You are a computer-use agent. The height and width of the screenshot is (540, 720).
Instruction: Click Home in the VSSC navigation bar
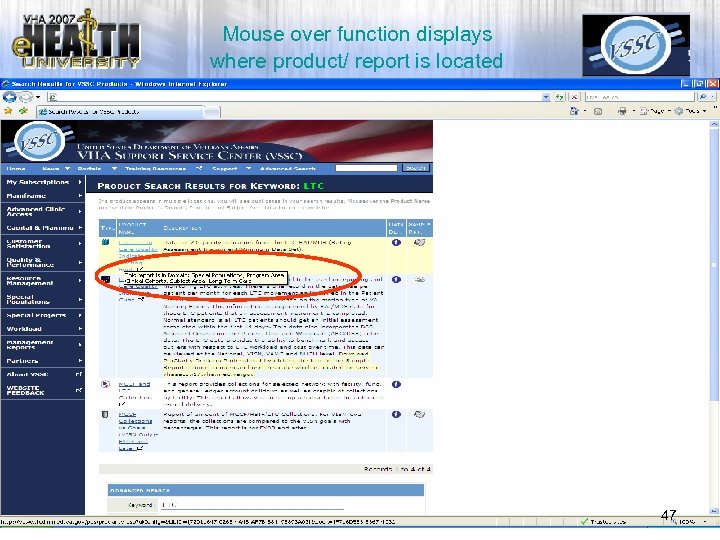[16, 169]
